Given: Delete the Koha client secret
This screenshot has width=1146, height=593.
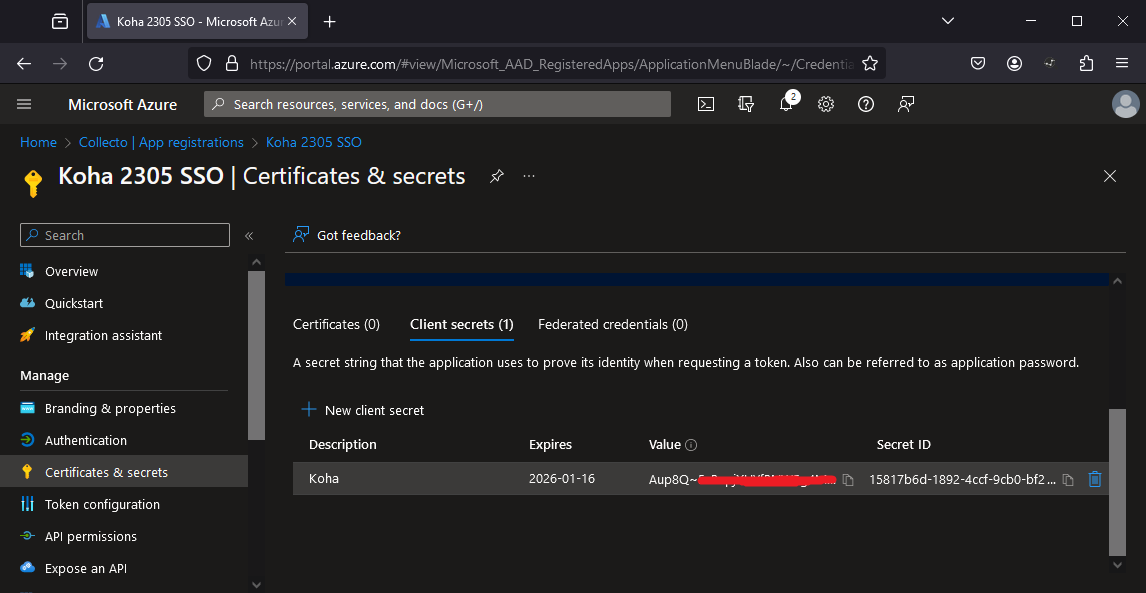Looking at the screenshot, I should [x=1095, y=479].
